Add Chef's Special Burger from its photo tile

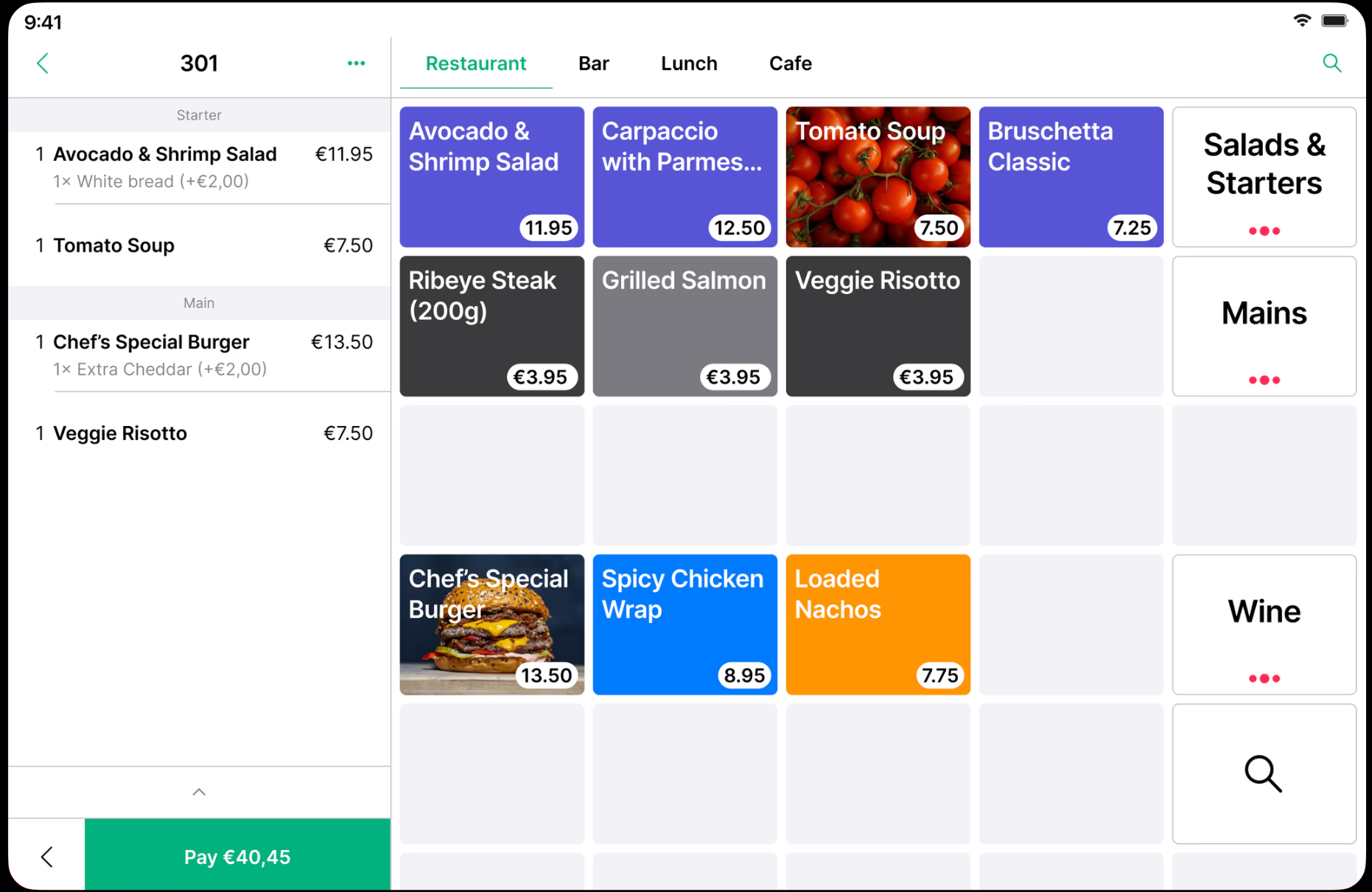point(491,624)
